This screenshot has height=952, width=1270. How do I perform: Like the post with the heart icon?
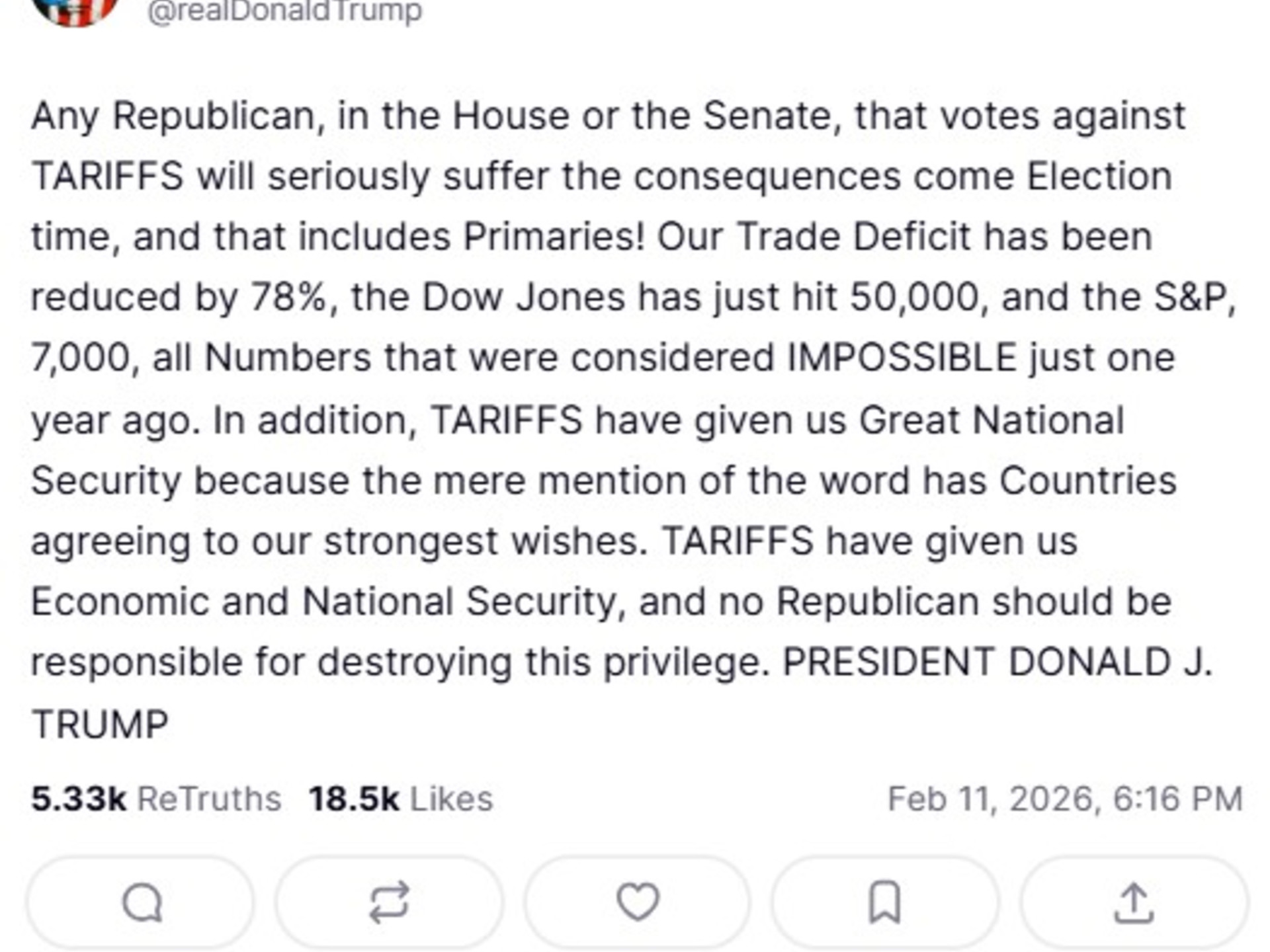(638, 902)
